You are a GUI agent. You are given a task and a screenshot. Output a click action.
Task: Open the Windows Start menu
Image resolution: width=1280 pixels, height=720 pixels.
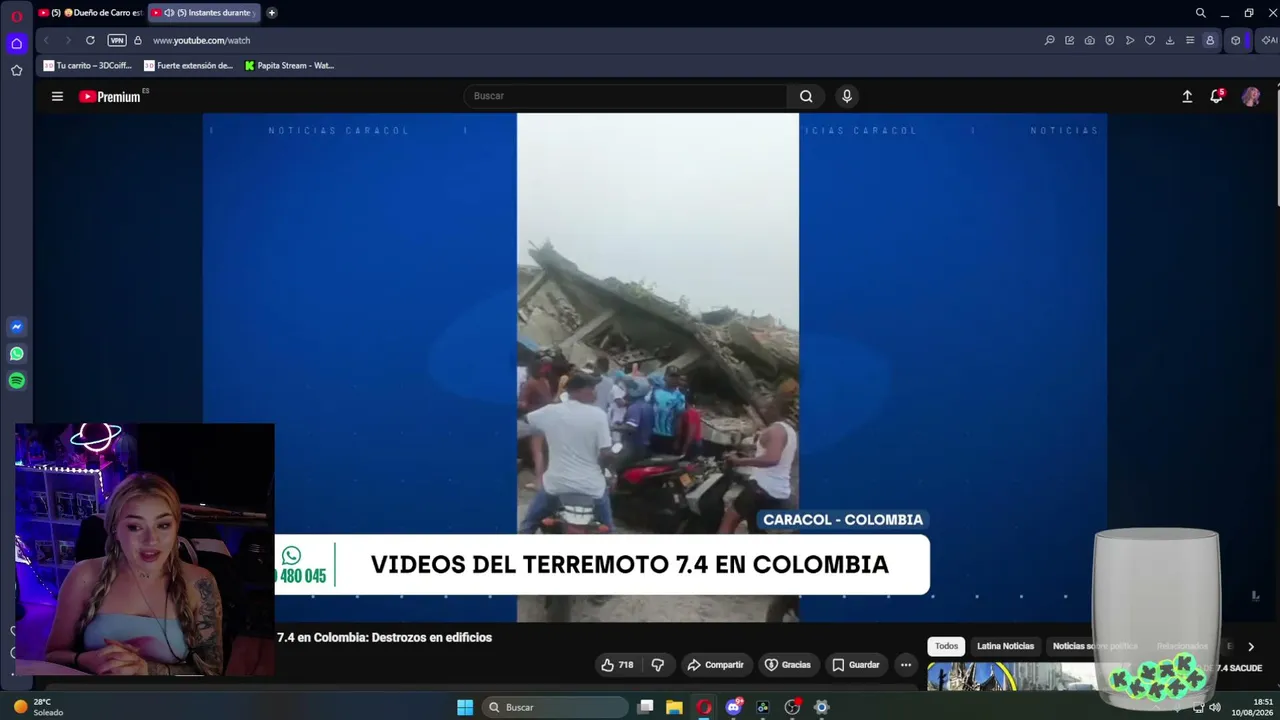coord(465,707)
